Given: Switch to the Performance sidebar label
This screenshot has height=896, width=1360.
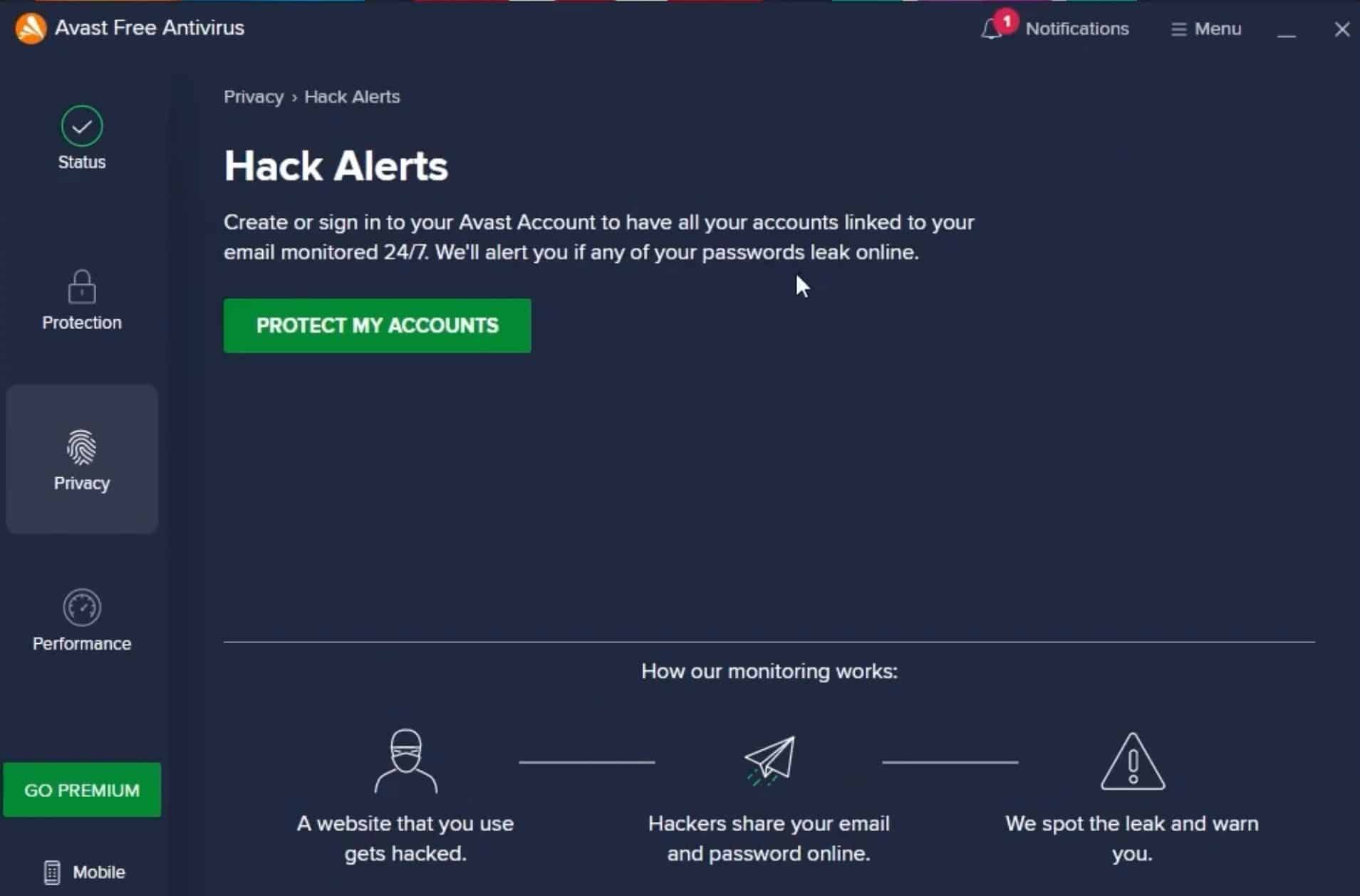Looking at the screenshot, I should (82, 644).
